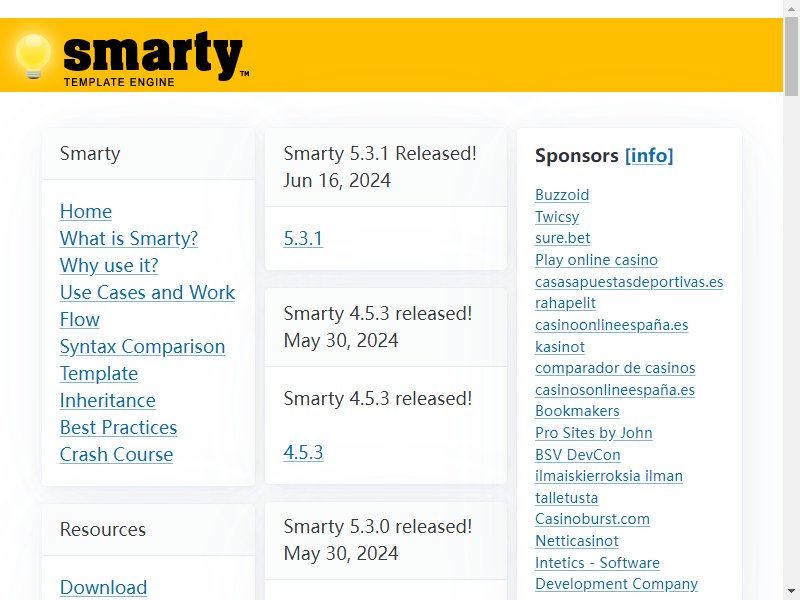Go to Why use it? link
The width and height of the screenshot is (800, 600).
pyautogui.click(x=109, y=265)
